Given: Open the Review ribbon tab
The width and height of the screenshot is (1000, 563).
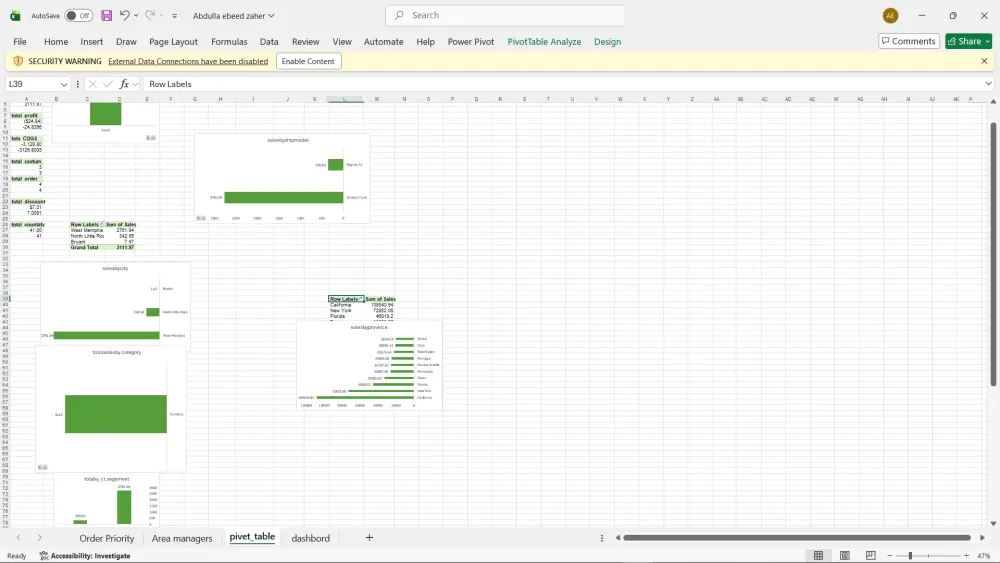Looking at the screenshot, I should click(x=305, y=41).
